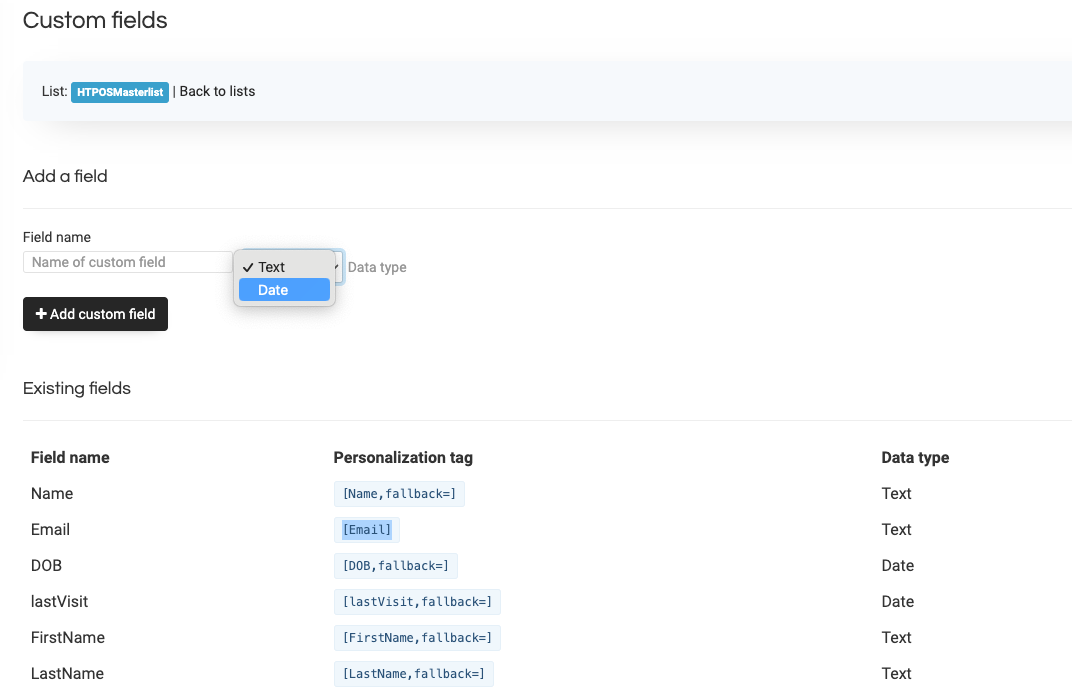
Task: Click the Text data type for Email row
Action: [x=896, y=530]
